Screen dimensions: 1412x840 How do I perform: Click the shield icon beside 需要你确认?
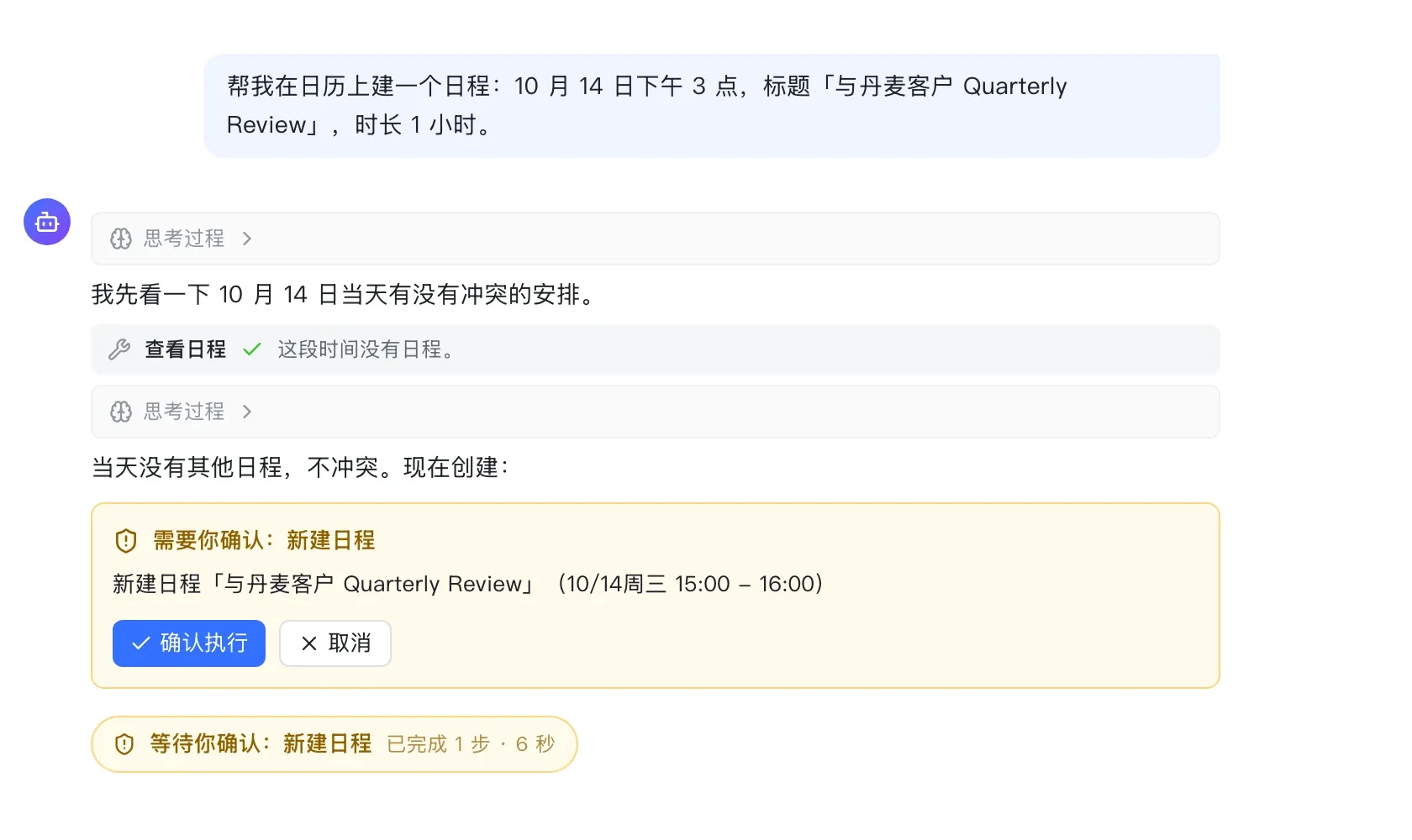coord(126,540)
